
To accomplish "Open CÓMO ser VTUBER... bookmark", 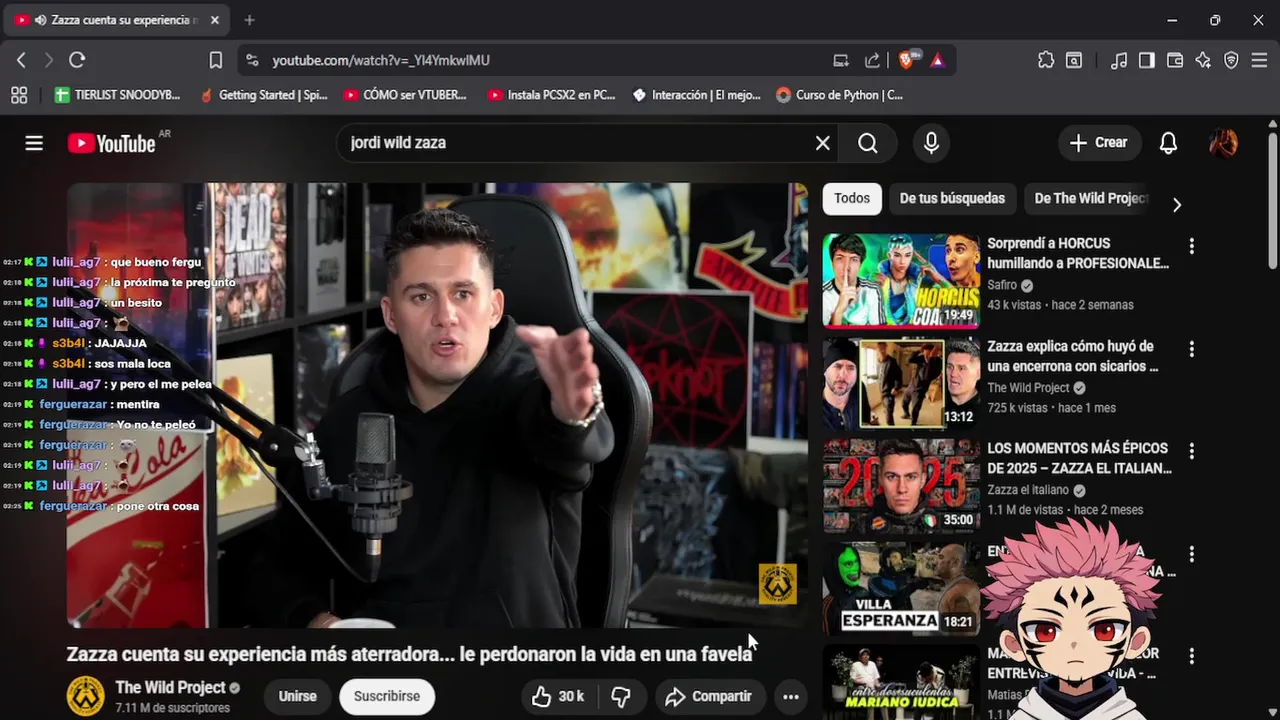I will point(406,95).
